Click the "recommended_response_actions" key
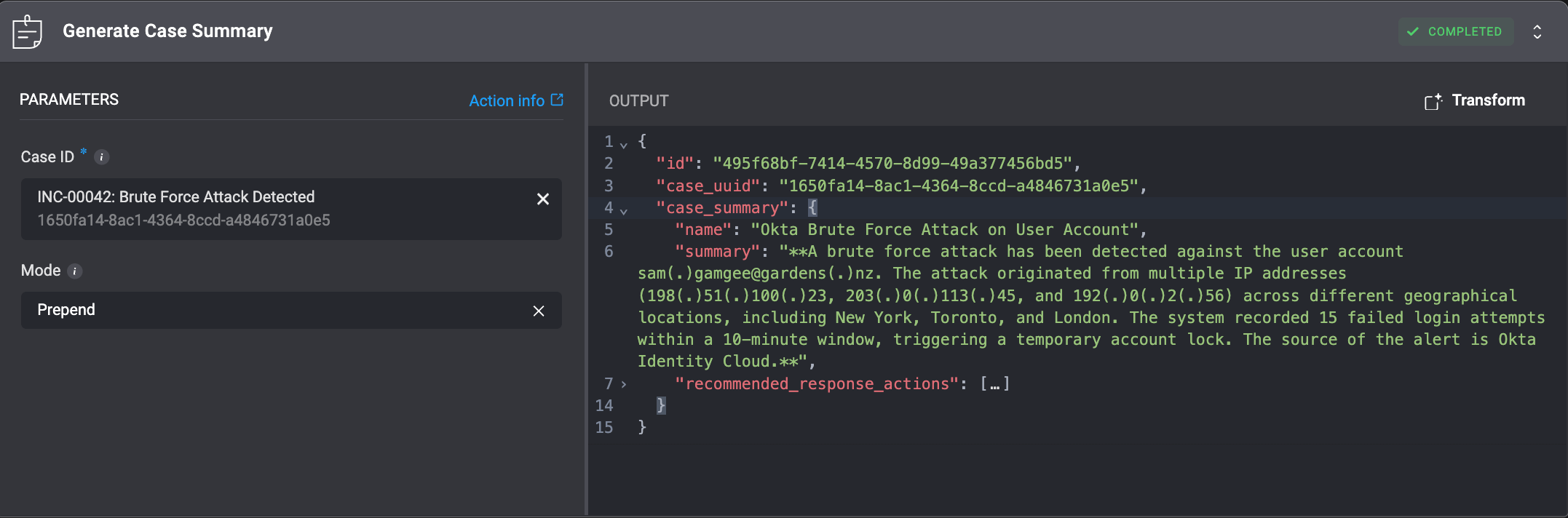This screenshot has height=518, width=1568. click(817, 384)
